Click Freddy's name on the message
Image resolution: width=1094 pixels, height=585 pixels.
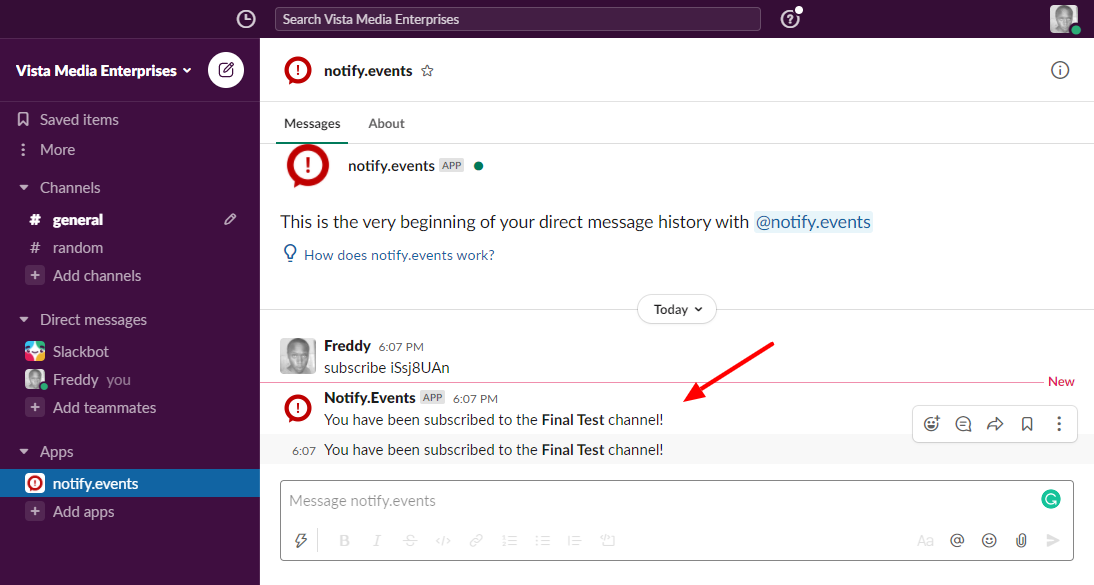click(347, 346)
